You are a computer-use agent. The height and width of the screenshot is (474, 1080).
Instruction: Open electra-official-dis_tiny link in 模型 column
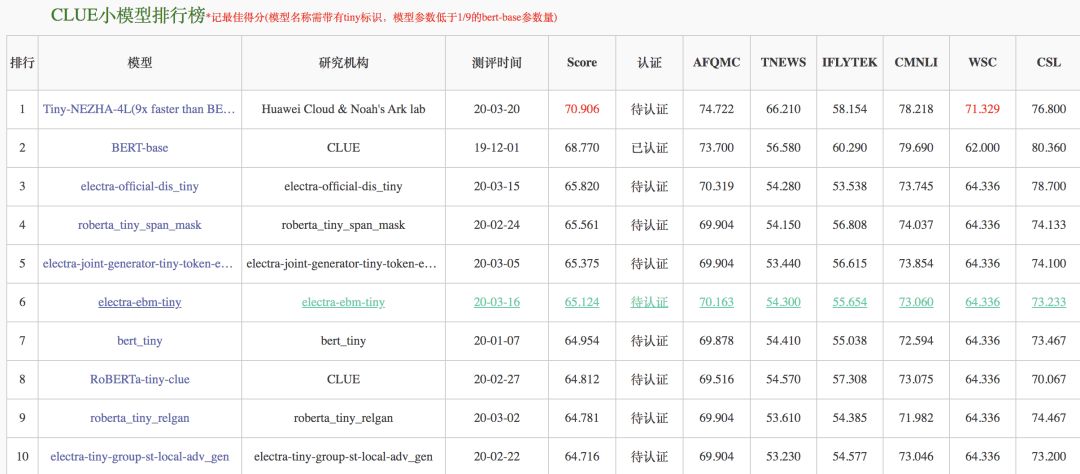coord(139,186)
